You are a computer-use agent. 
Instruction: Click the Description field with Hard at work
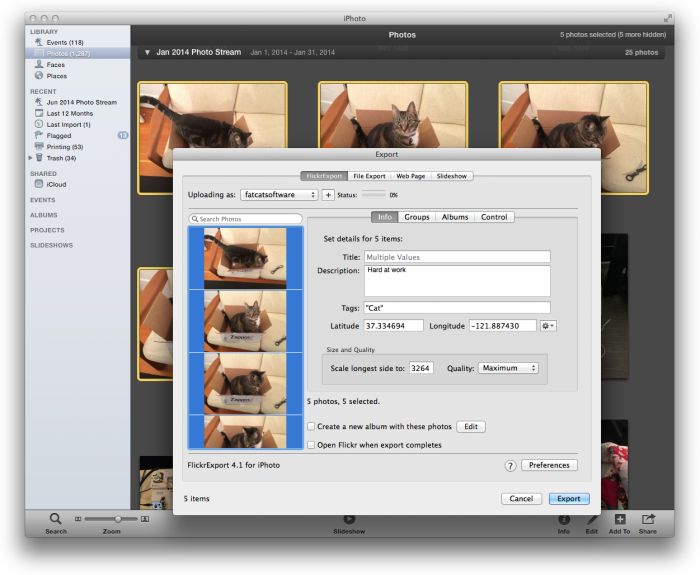click(x=457, y=281)
